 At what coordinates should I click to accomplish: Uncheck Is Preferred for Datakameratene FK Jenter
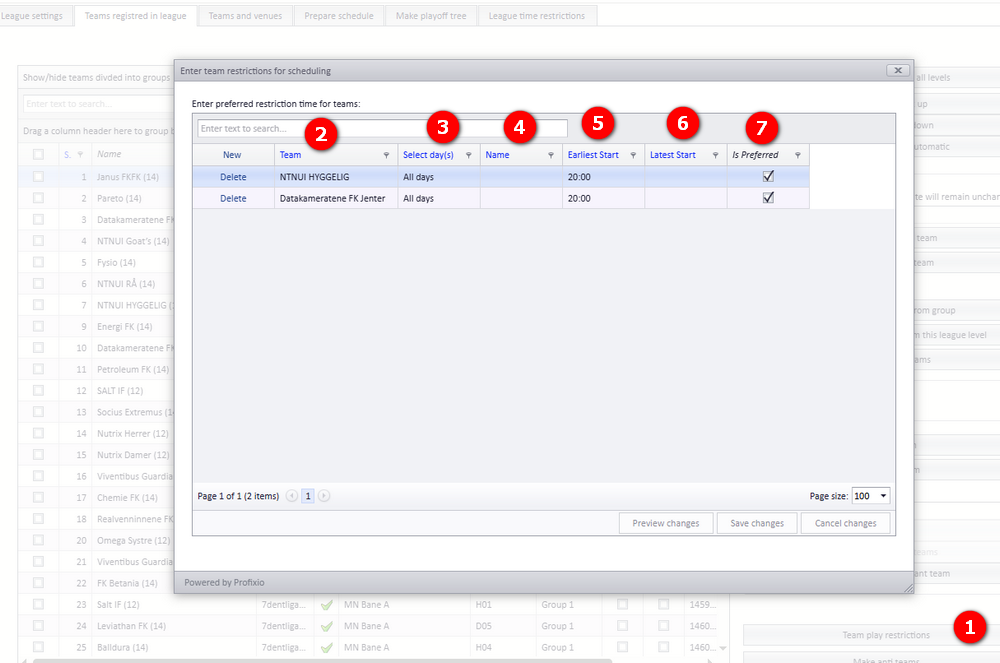tap(768, 198)
